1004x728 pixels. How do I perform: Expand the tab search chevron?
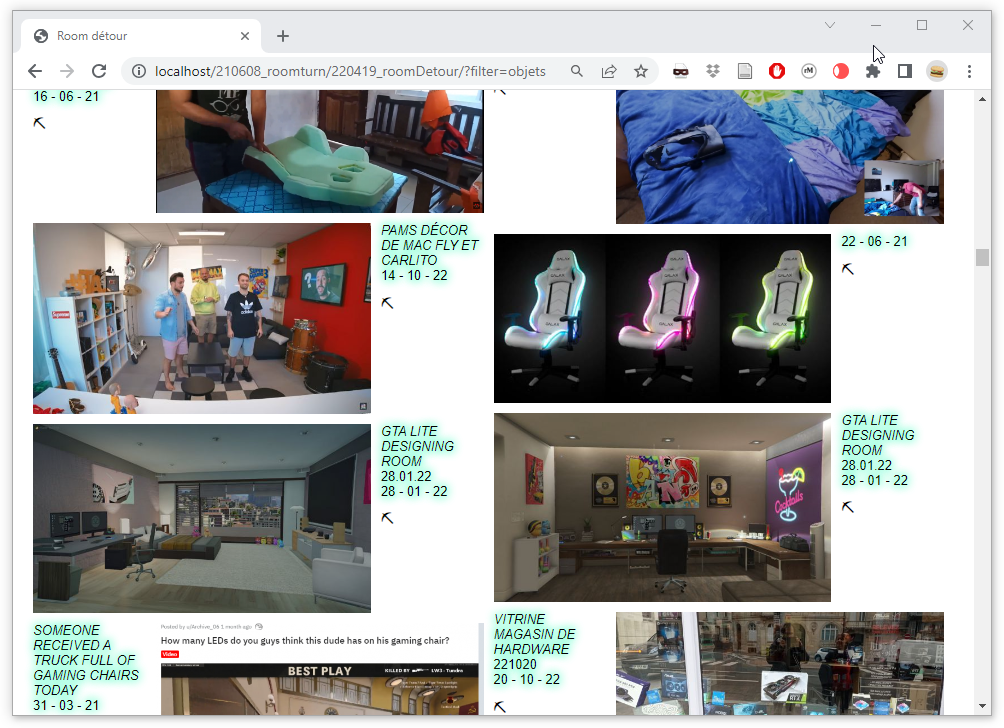tap(830, 25)
